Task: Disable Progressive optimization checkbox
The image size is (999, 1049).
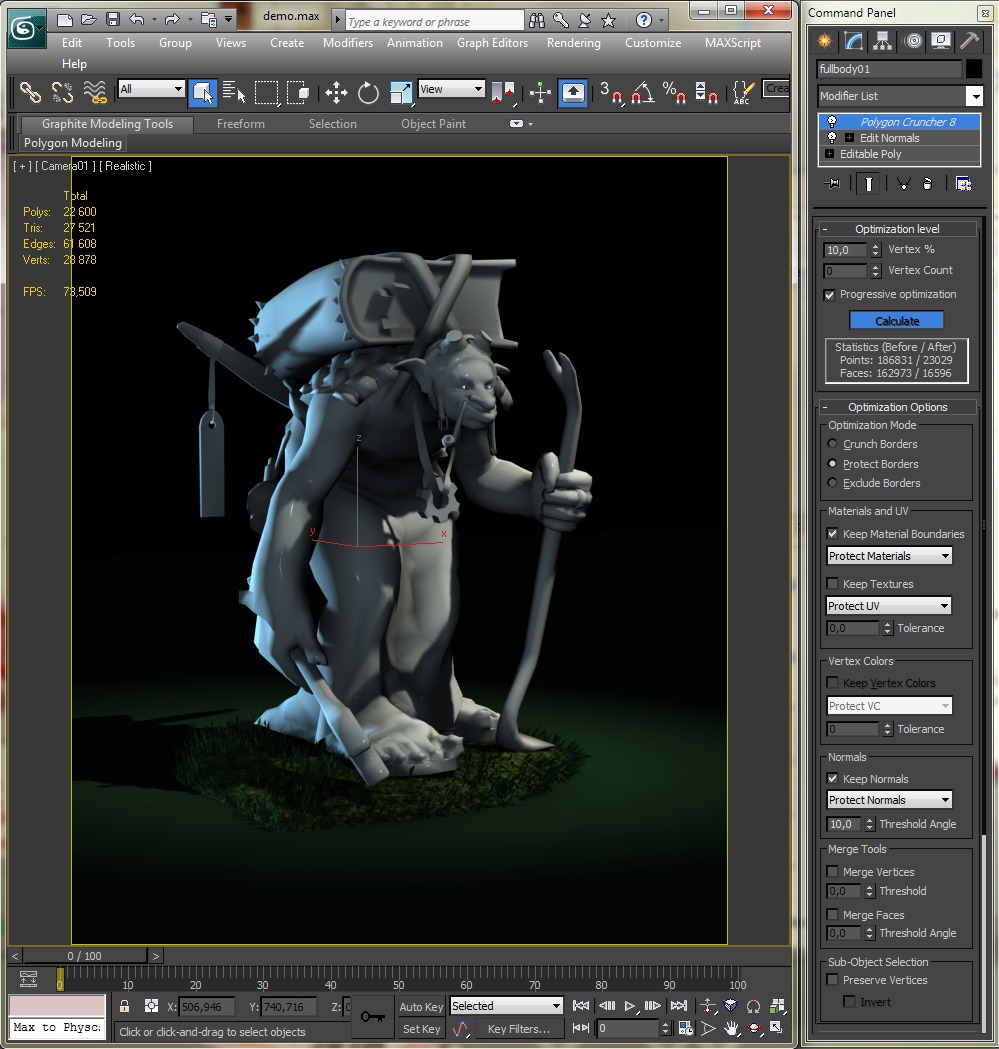Action: (830, 295)
